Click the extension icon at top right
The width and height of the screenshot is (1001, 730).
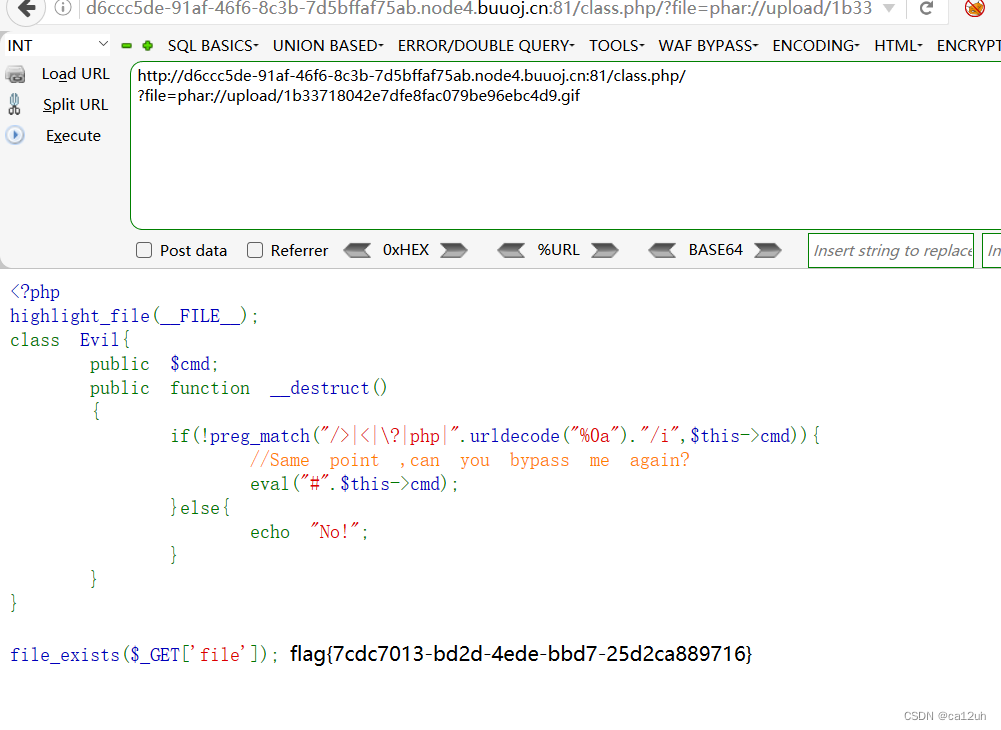(974, 8)
